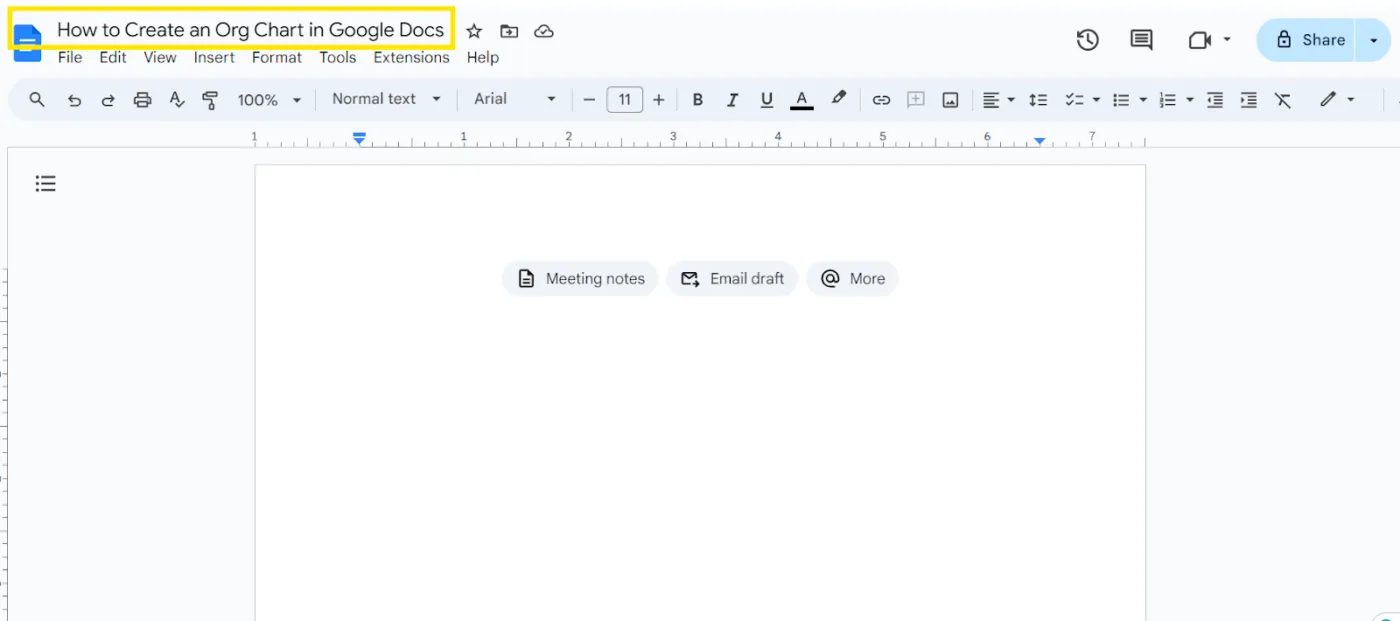Expand the checklist options arrow
The width and height of the screenshot is (1400, 621).
tap(1096, 100)
